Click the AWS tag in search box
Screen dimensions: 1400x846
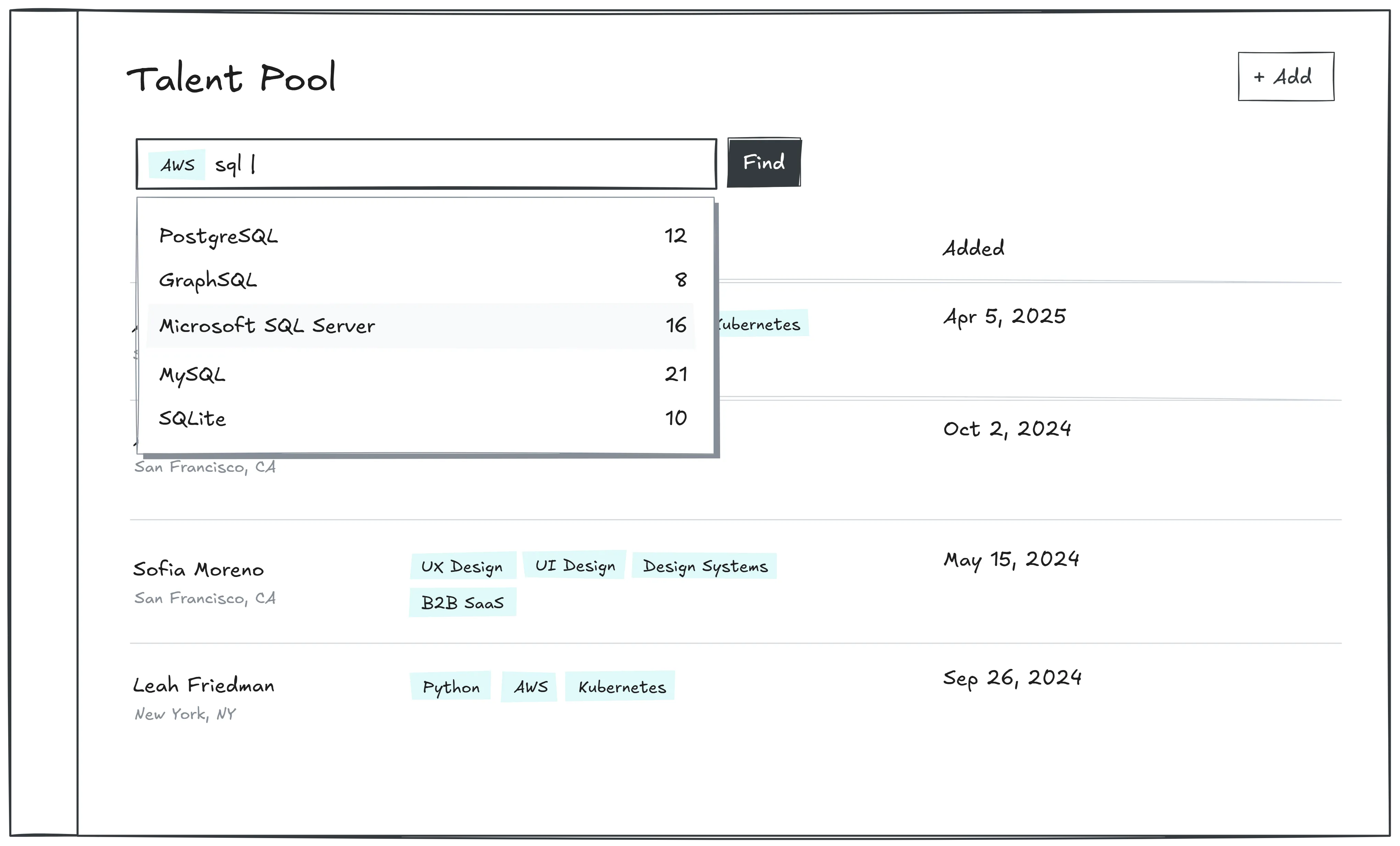click(177, 165)
